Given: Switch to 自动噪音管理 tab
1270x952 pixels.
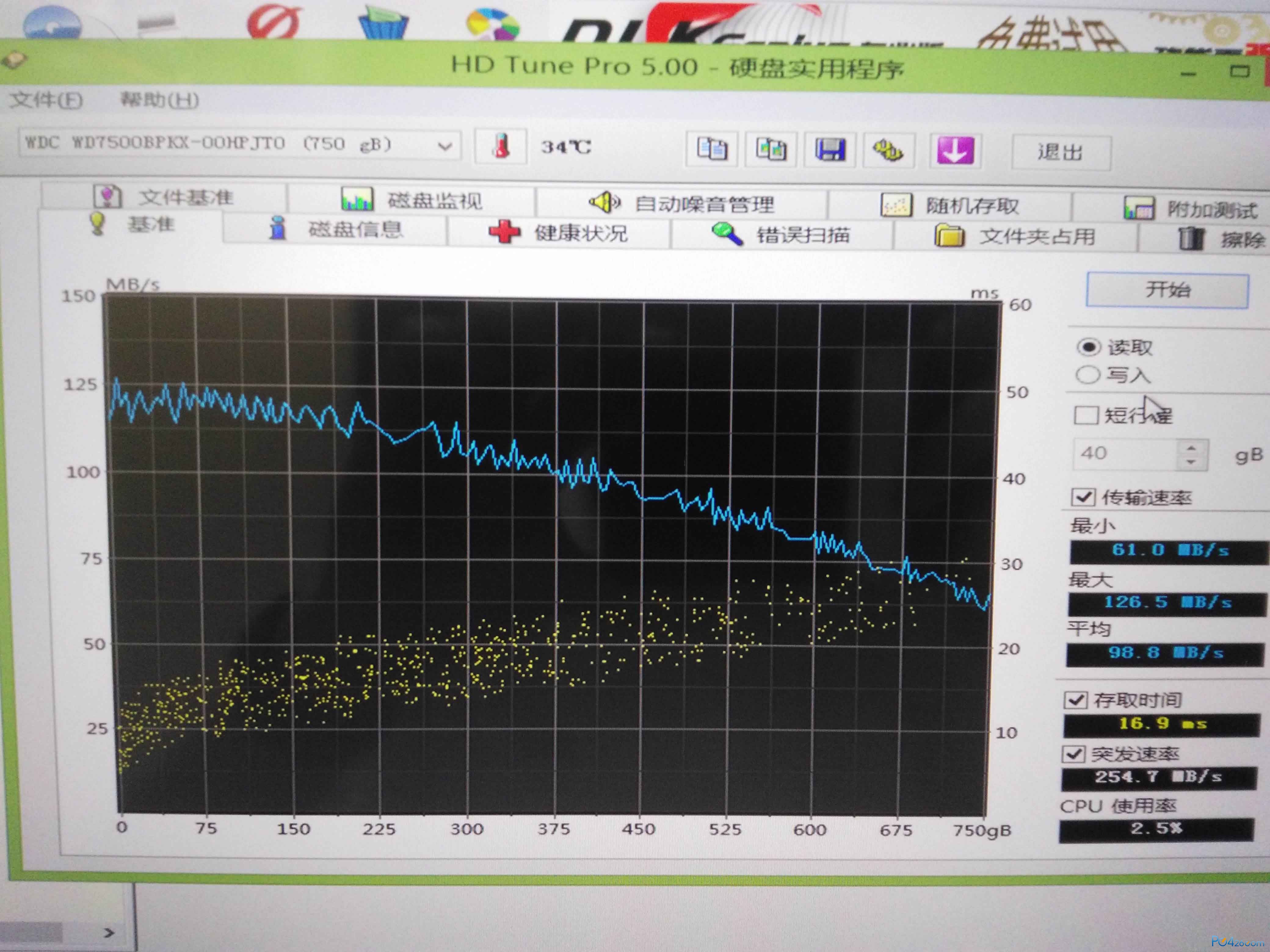Looking at the screenshot, I should (x=681, y=203).
